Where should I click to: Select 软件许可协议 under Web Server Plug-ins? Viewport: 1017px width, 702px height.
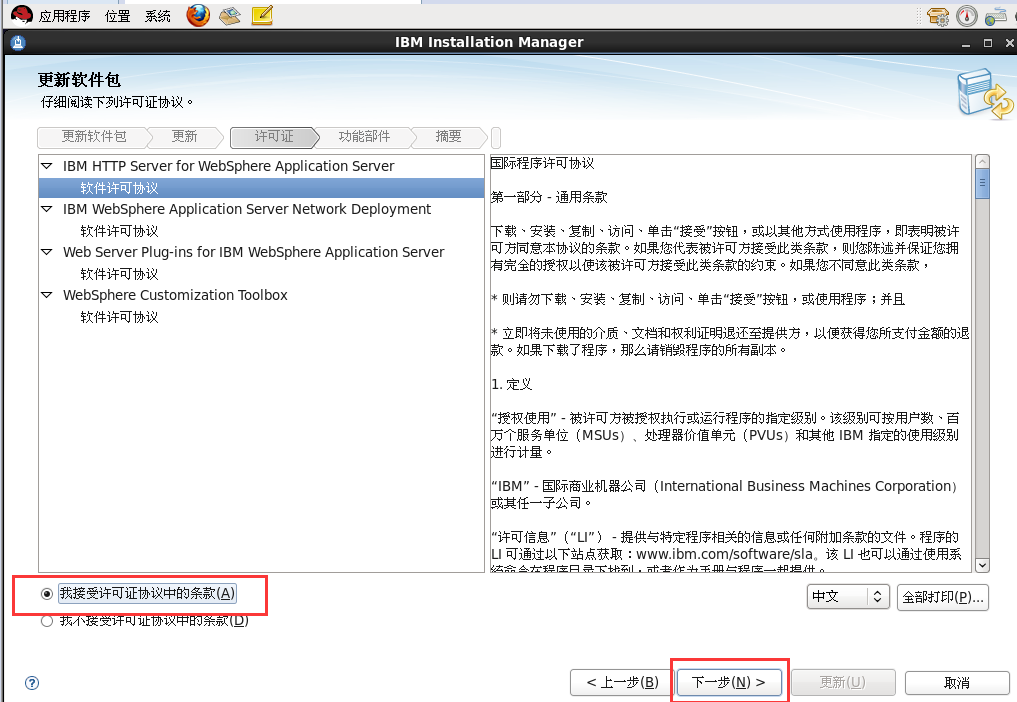tap(119, 274)
